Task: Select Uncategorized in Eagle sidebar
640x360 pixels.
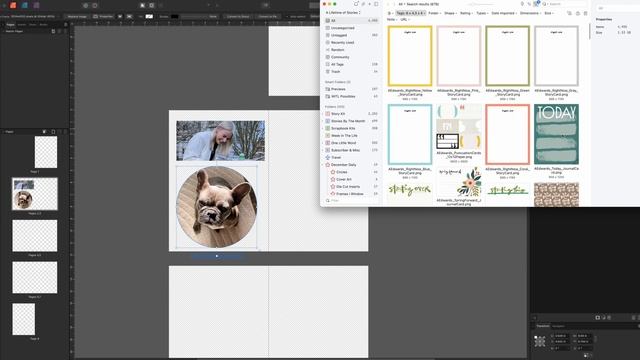Action: (x=351, y=28)
